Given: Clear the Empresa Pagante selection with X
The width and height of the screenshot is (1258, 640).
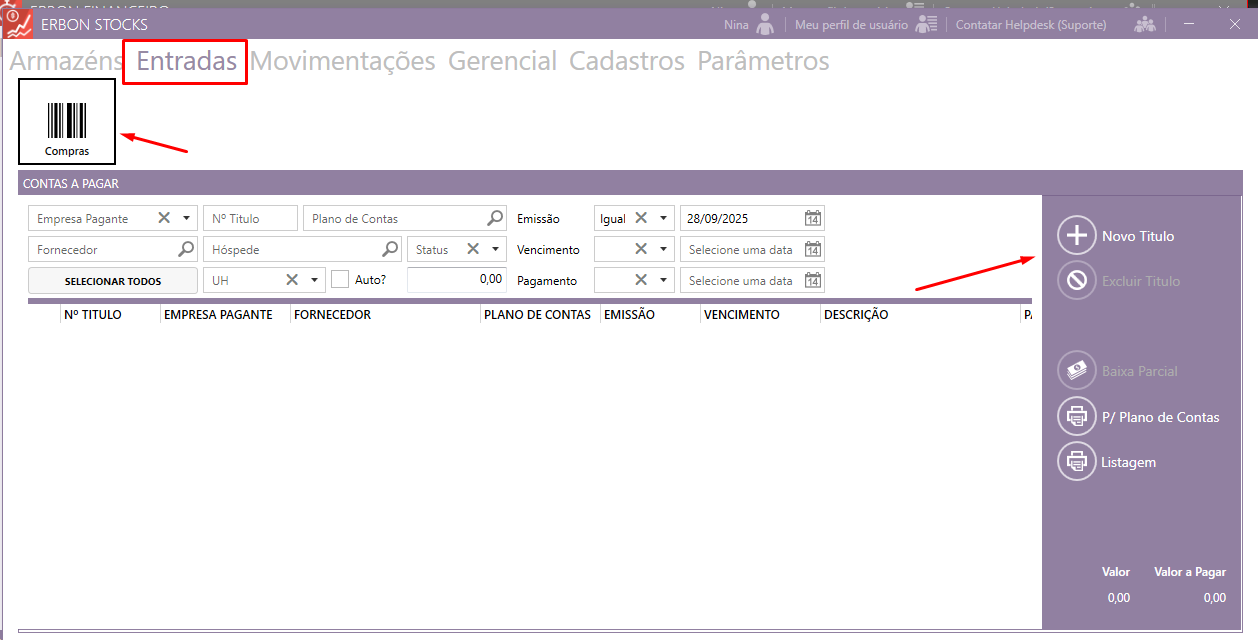Looking at the screenshot, I should (x=164, y=218).
